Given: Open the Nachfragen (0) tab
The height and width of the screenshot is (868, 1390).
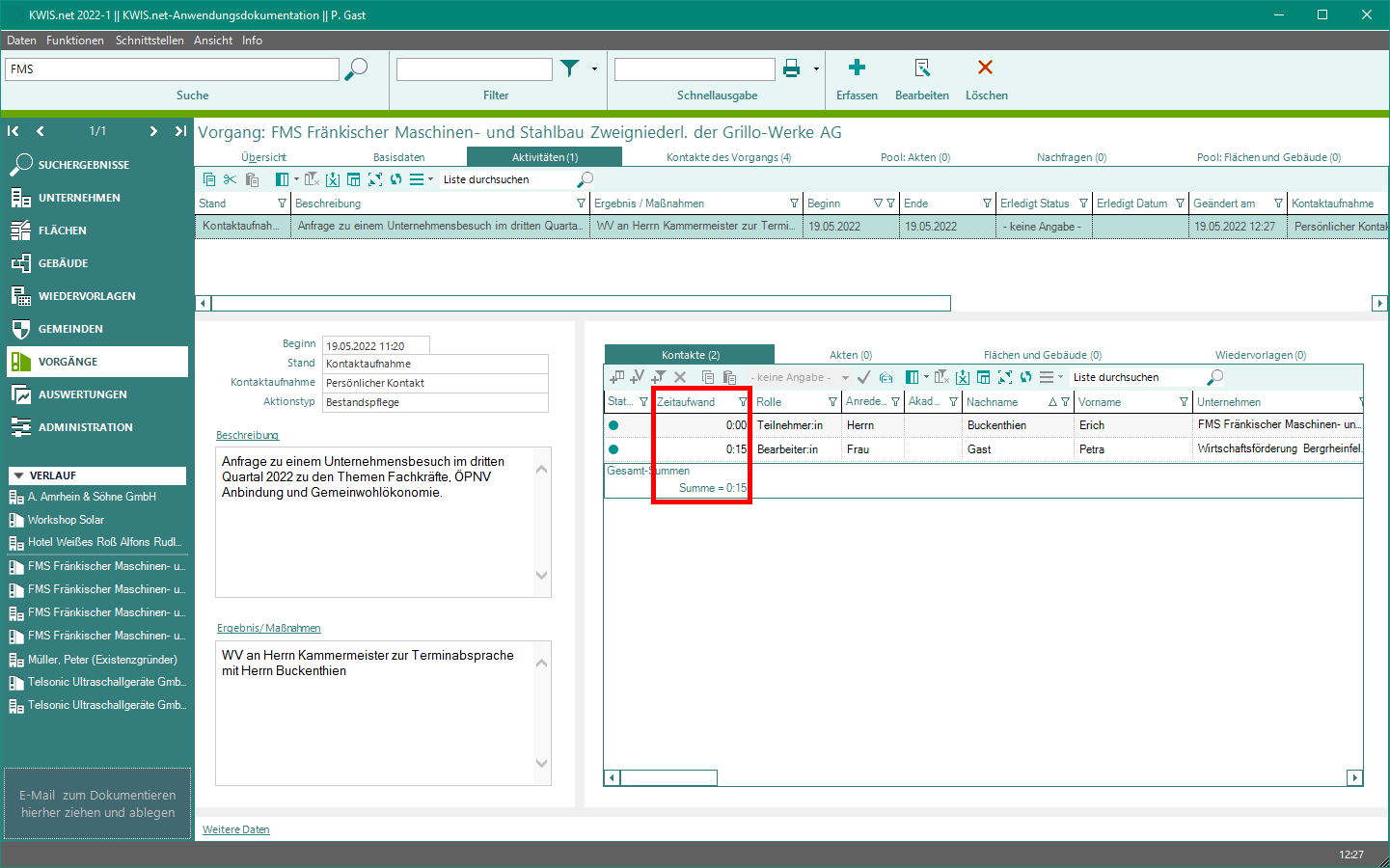Looking at the screenshot, I should coord(1072,157).
